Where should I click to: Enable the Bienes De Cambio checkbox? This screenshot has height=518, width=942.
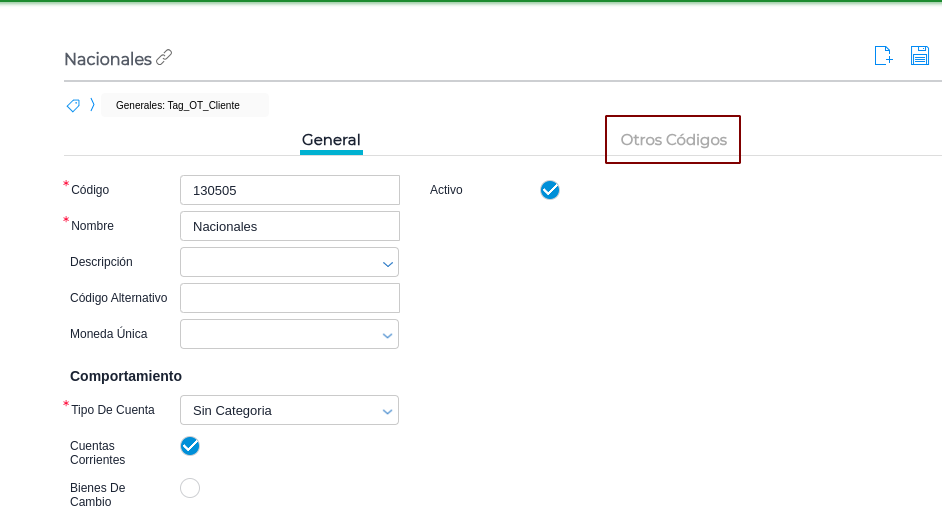[190, 488]
